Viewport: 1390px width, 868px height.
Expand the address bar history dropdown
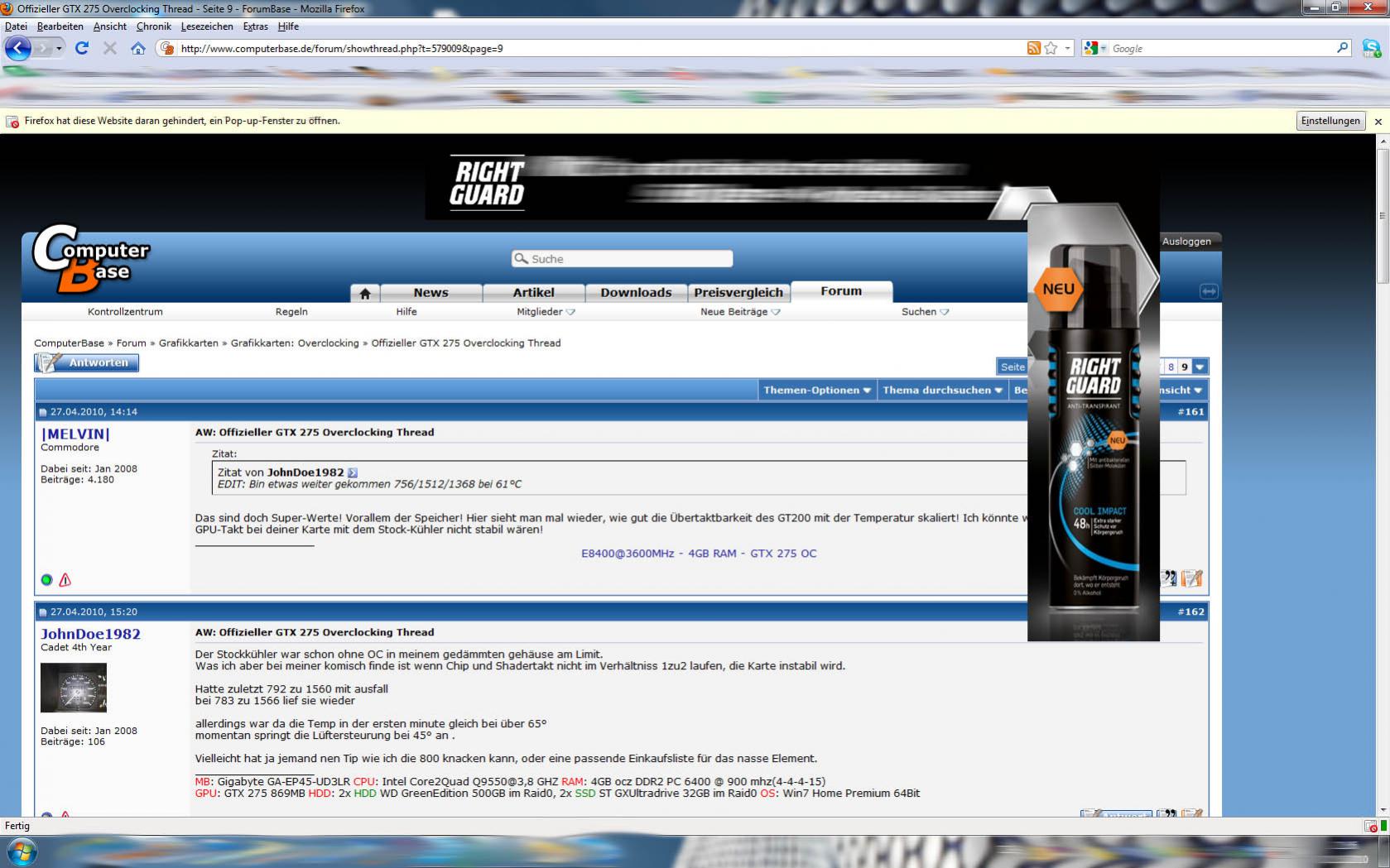pos(1067,48)
